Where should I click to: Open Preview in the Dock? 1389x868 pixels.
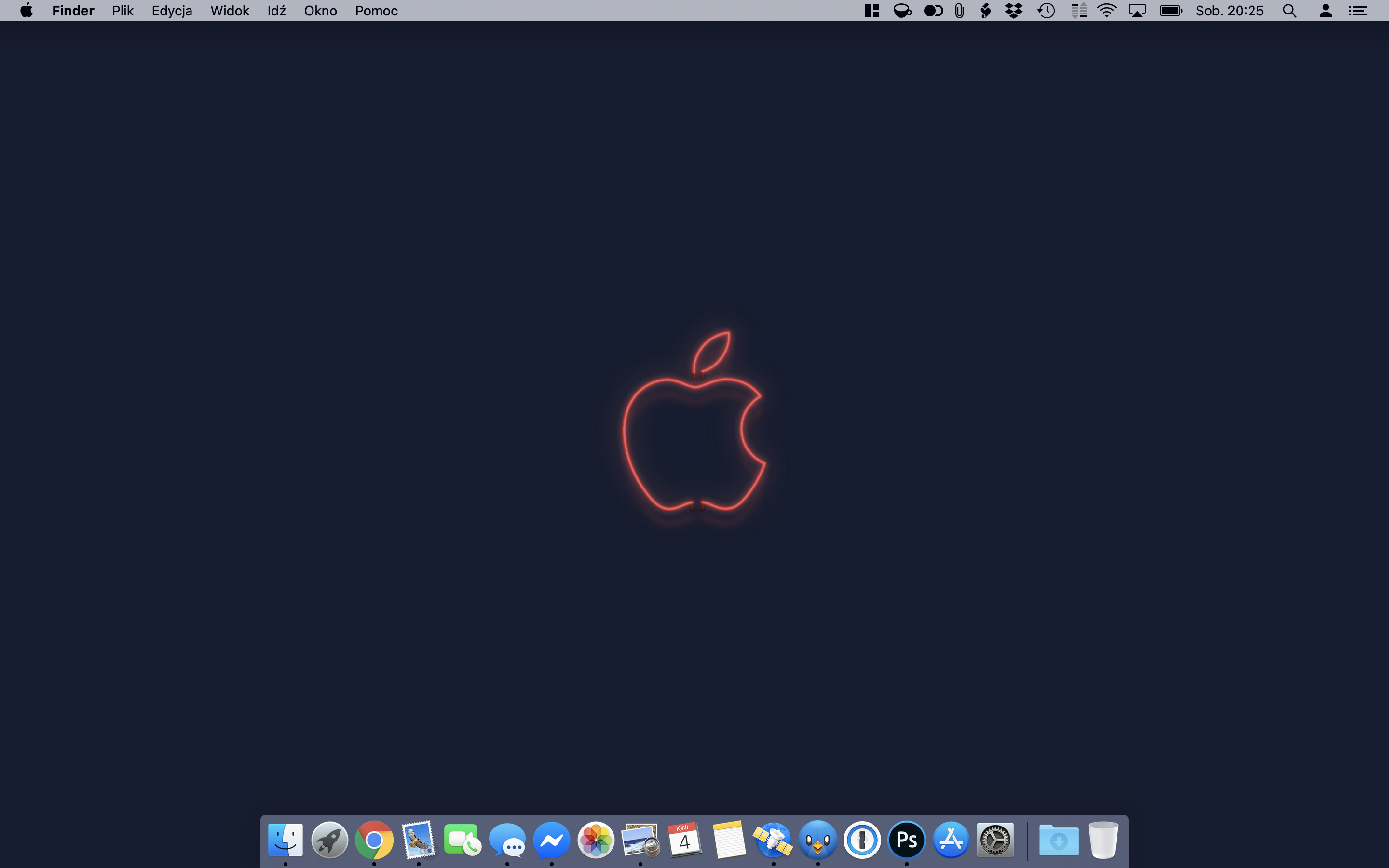(640, 840)
